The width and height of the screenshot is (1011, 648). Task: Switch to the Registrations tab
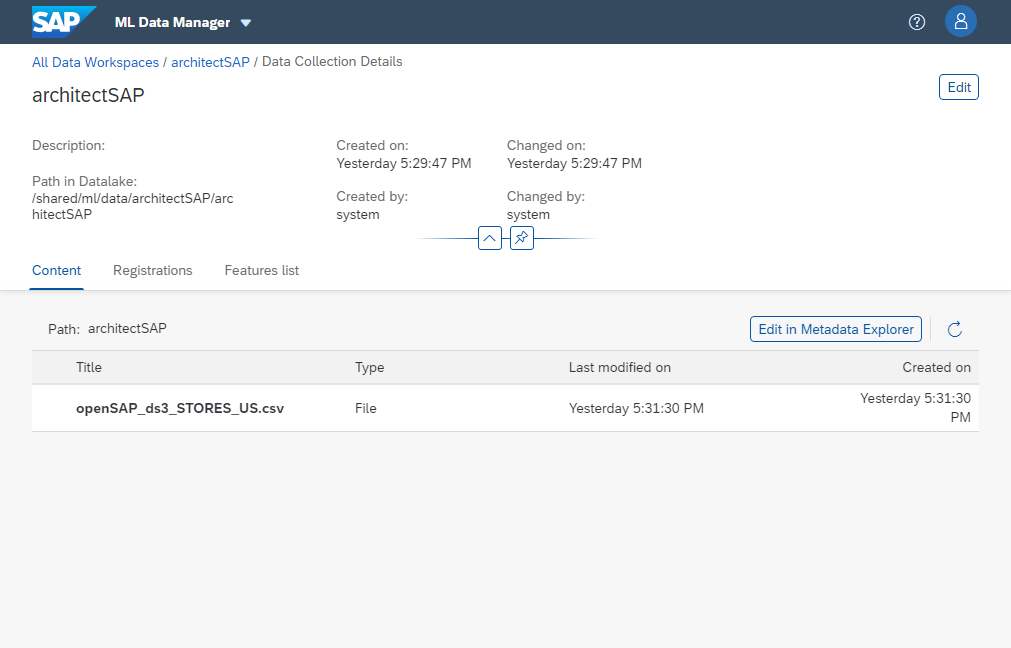click(153, 270)
